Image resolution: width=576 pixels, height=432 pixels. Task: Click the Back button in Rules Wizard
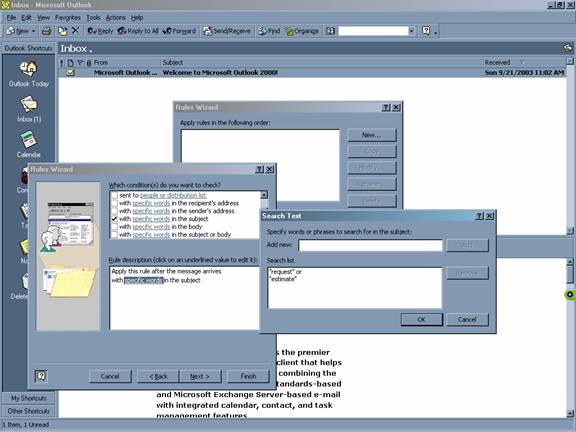pyautogui.click(x=158, y=376)
